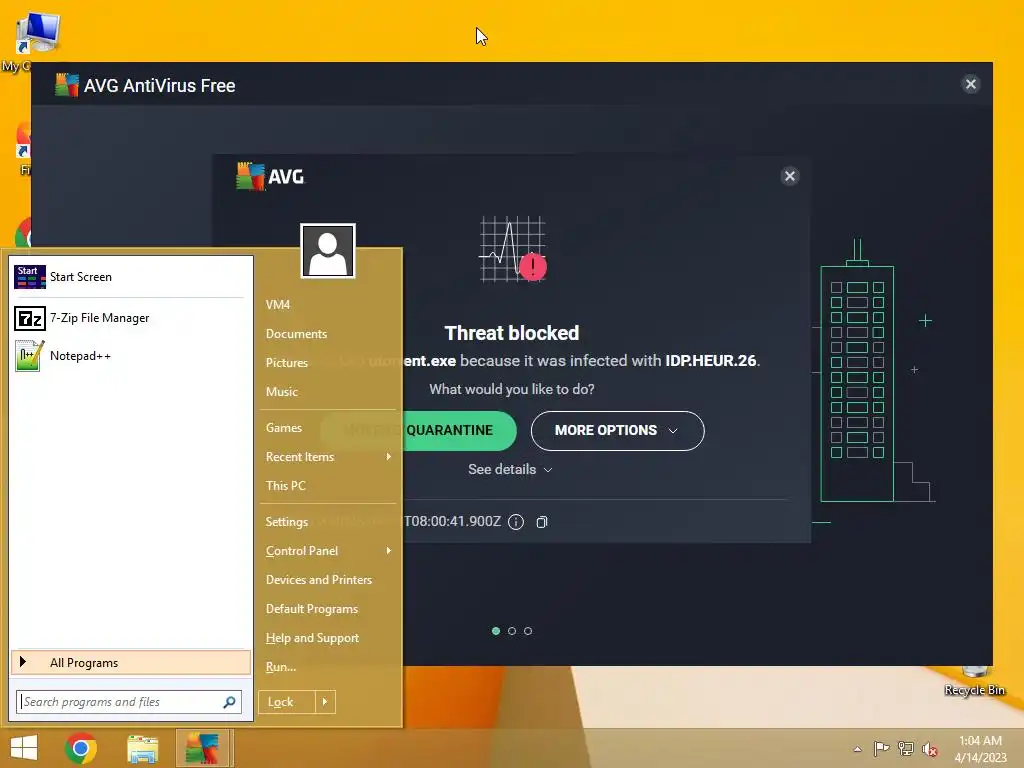Click the Search programs and files field
The width and height of the screenshot is (1024, 768).
coord(129,702)
